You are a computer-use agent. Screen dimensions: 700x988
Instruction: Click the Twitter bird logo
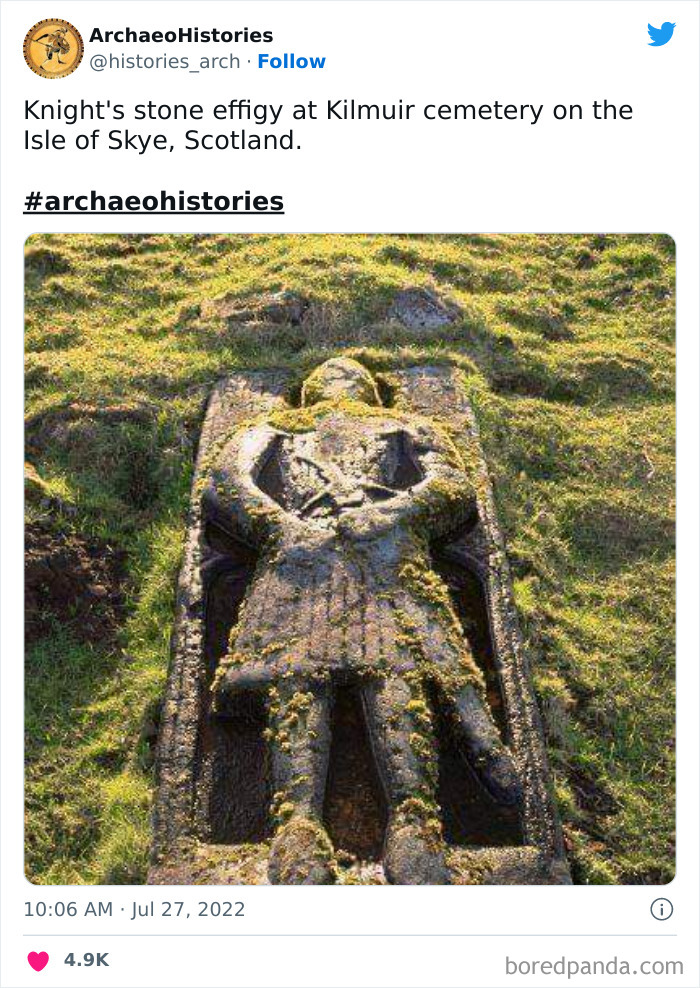tap(661, 33)
